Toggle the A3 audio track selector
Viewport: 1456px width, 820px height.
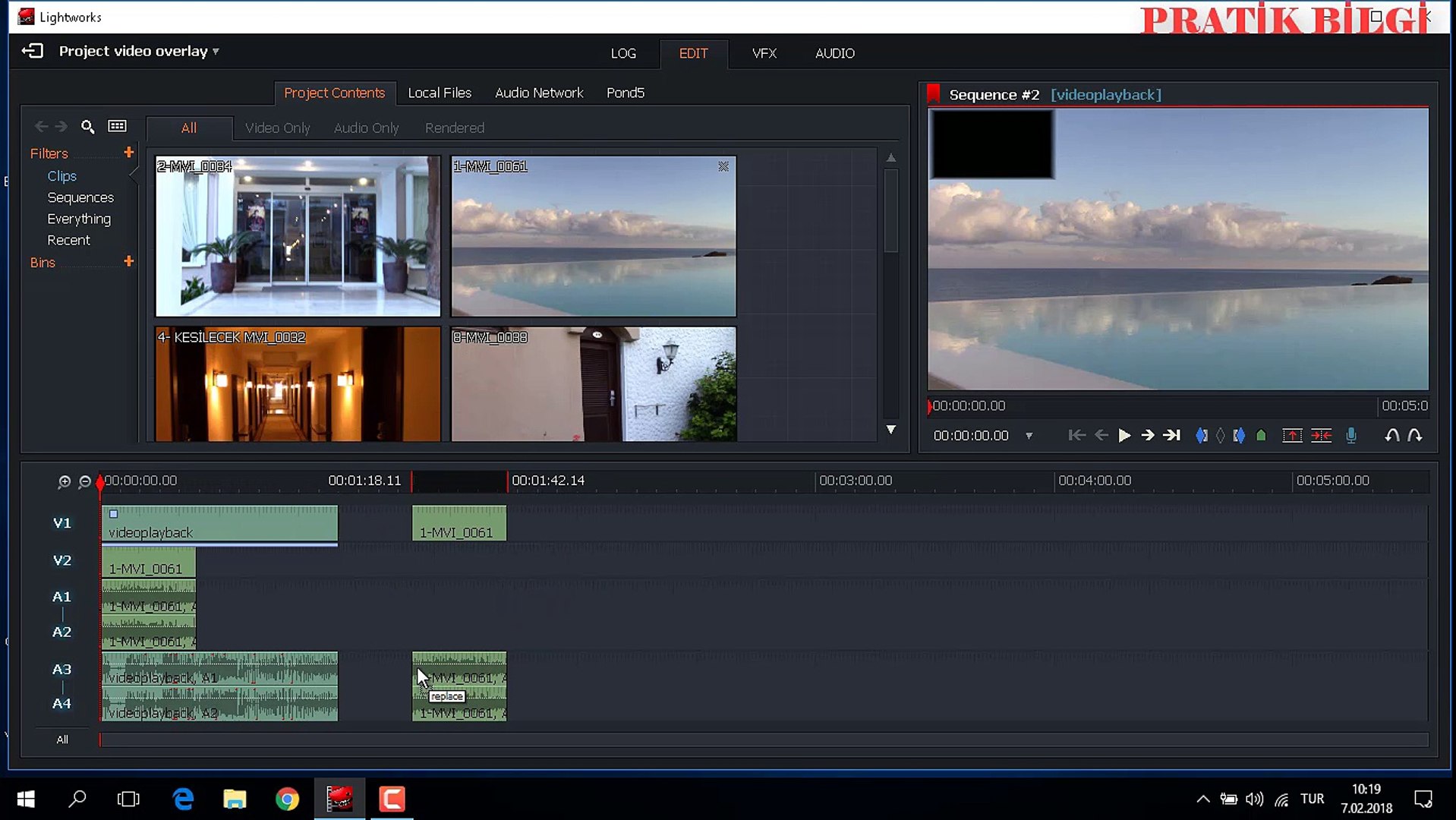click(61, 669)
